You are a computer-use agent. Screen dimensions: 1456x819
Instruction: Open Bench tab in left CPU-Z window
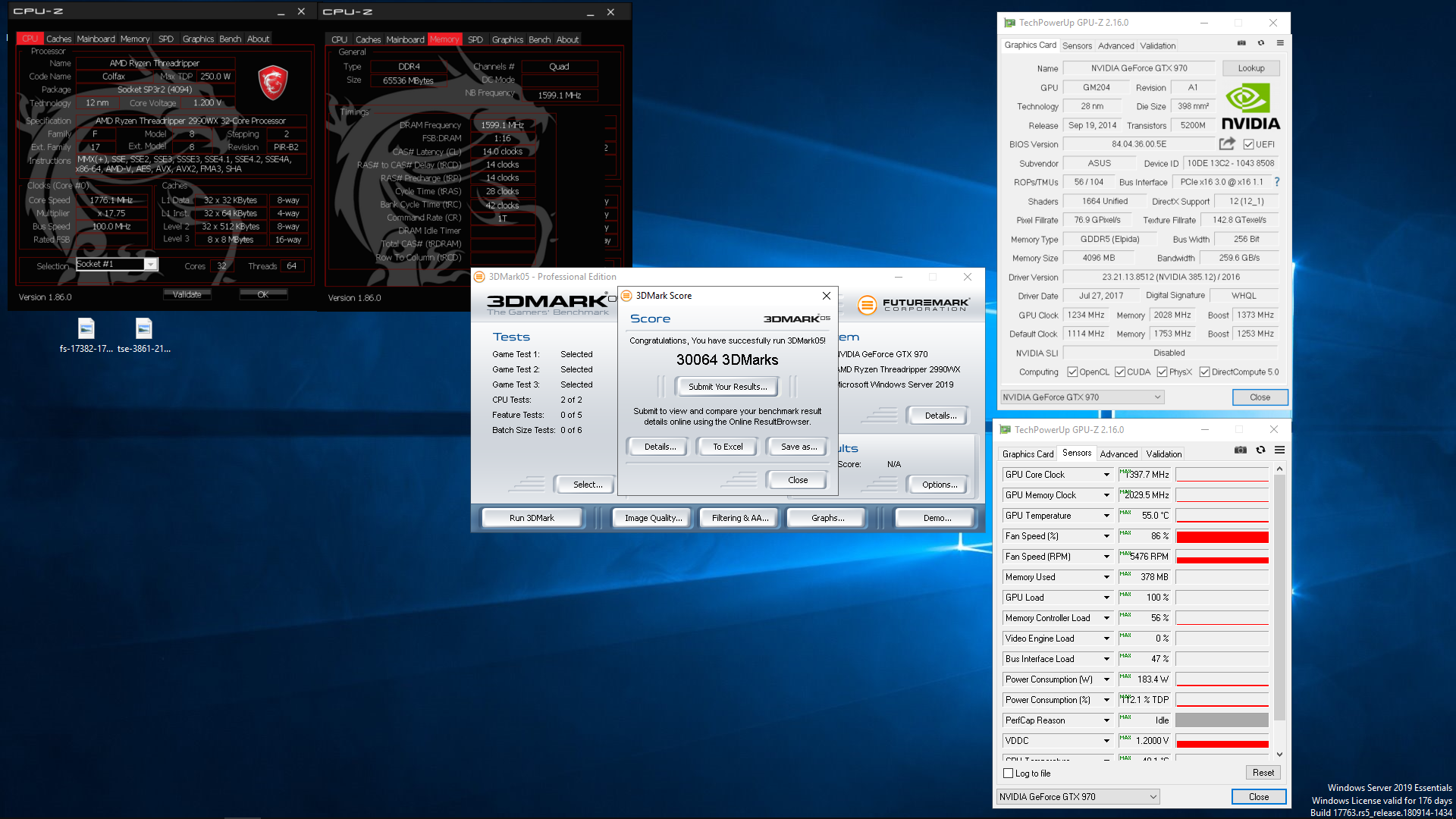[x=230, y=39]
